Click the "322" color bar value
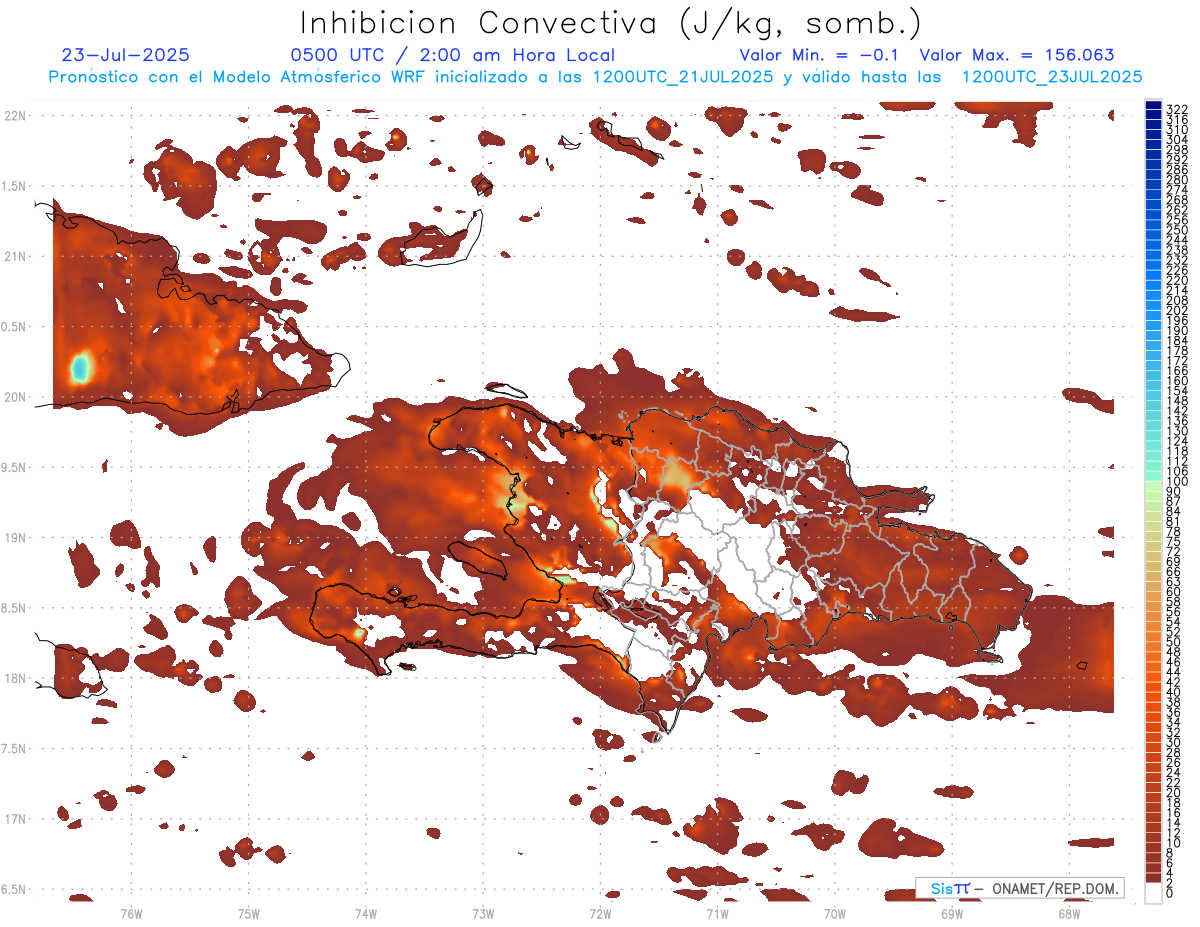This screenshot has width=1200, height=927. 1176,108
